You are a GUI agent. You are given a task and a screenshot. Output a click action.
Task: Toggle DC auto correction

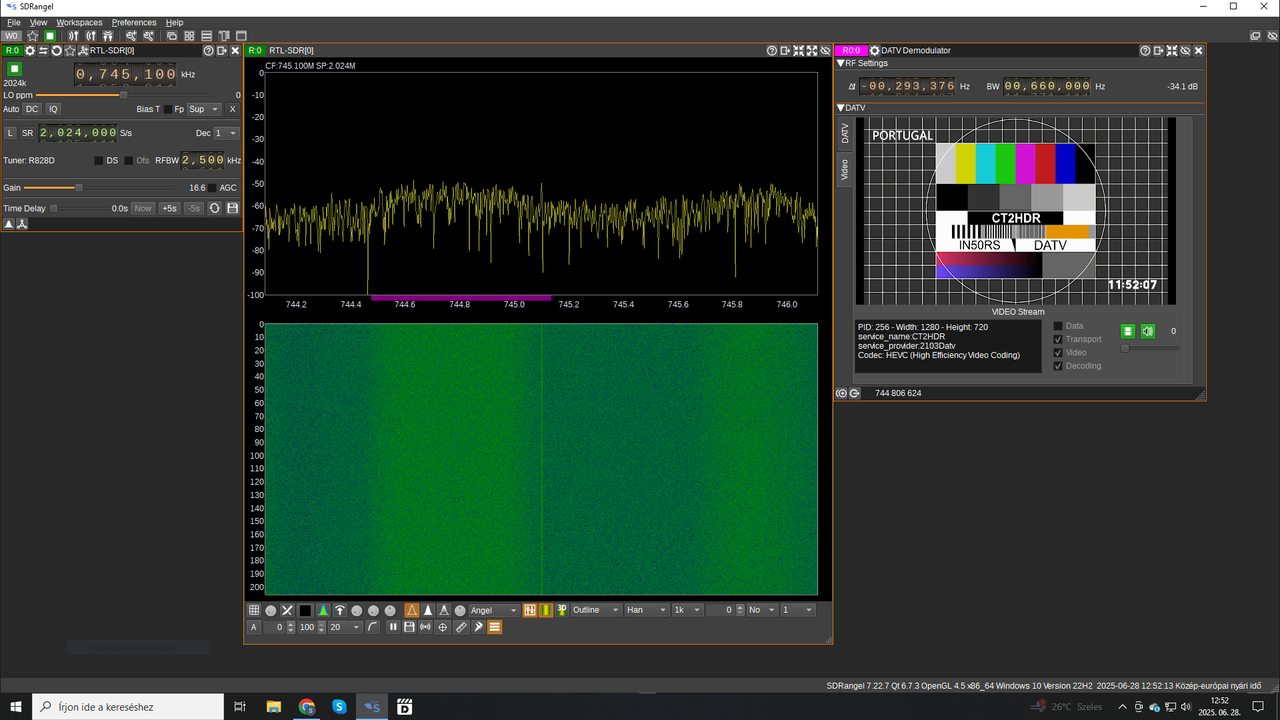(32, 109)
